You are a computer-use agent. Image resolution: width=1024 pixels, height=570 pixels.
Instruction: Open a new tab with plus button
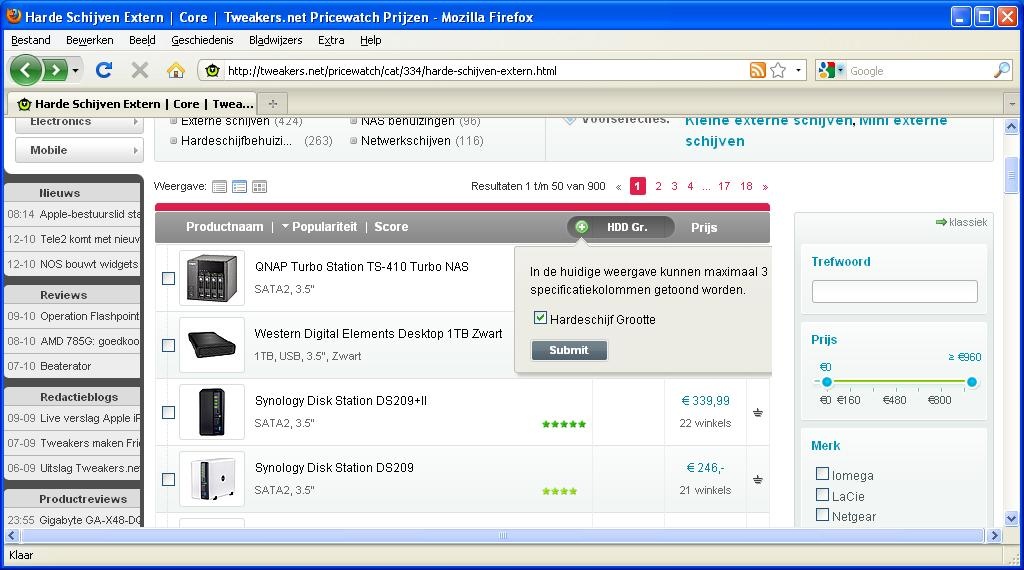click(273, 103)
